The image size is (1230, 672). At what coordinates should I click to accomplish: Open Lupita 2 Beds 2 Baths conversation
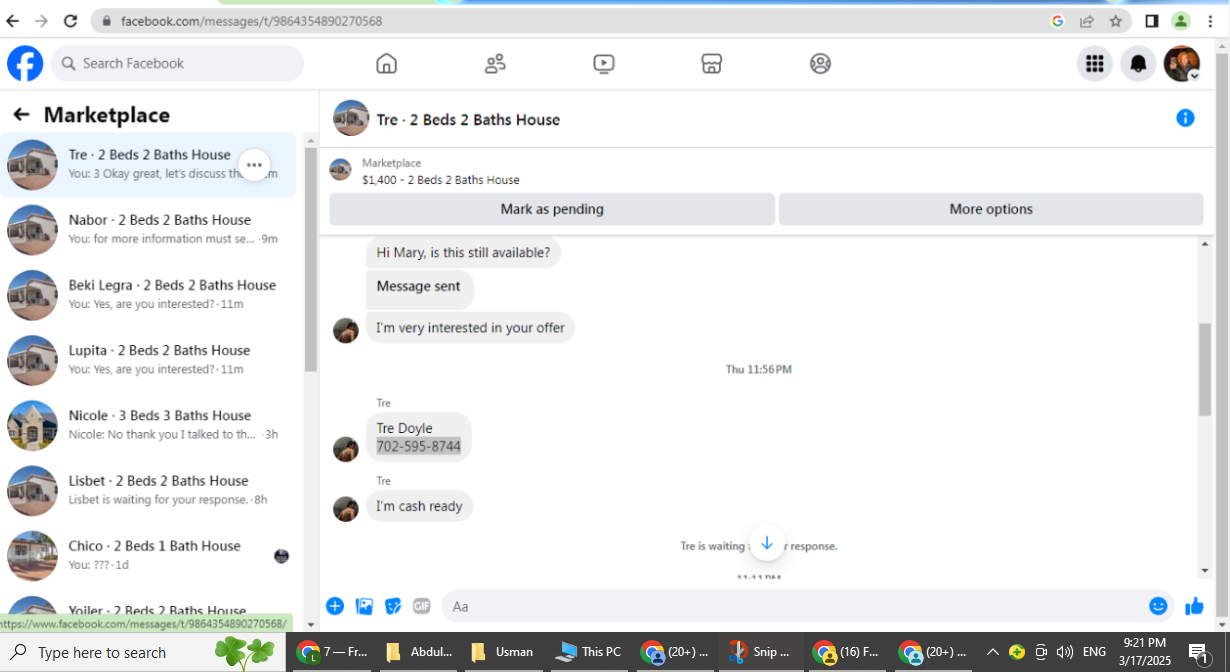coord(150,360)
